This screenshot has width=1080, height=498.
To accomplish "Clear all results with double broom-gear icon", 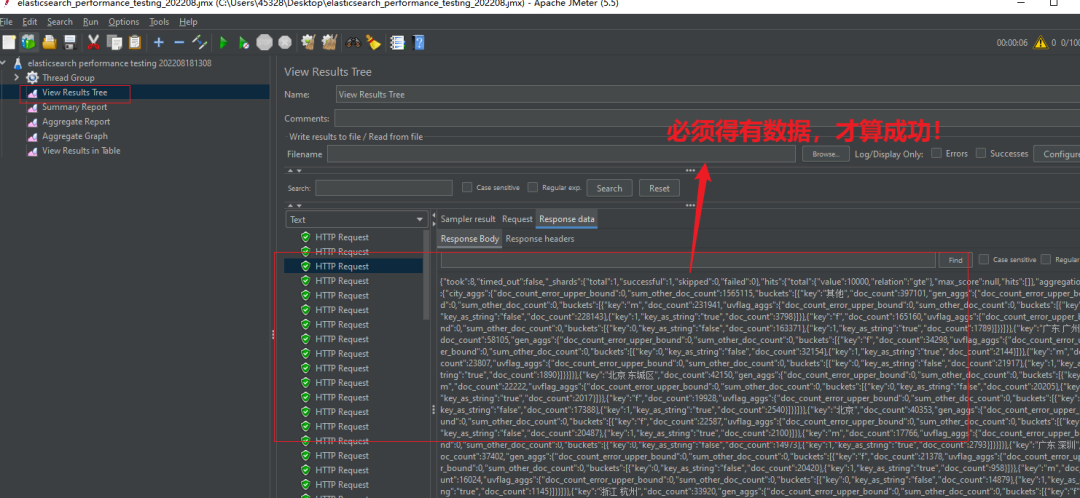I will [329, 43].
